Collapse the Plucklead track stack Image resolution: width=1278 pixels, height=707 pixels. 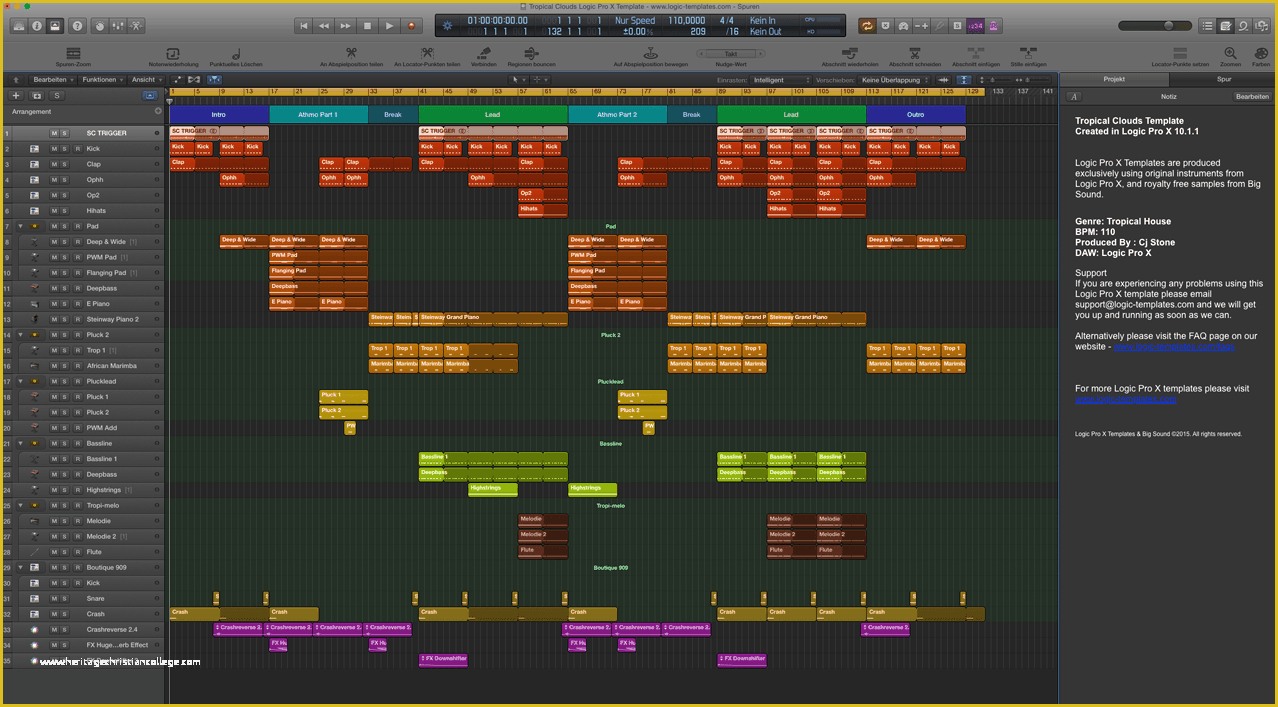(x=20, y=381)
